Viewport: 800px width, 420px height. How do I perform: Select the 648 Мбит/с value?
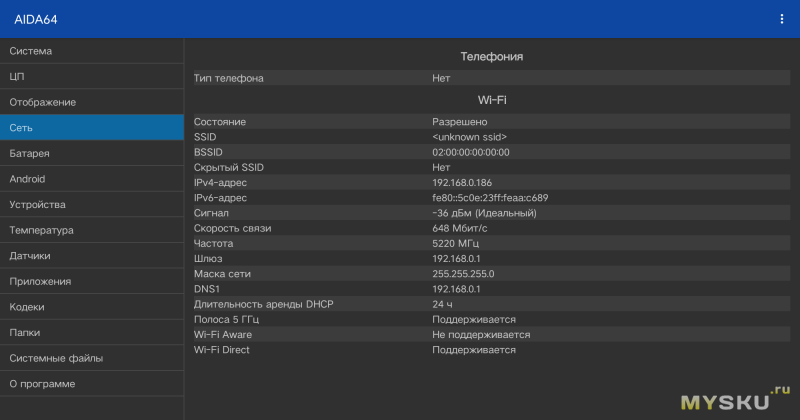click(459, 228)
